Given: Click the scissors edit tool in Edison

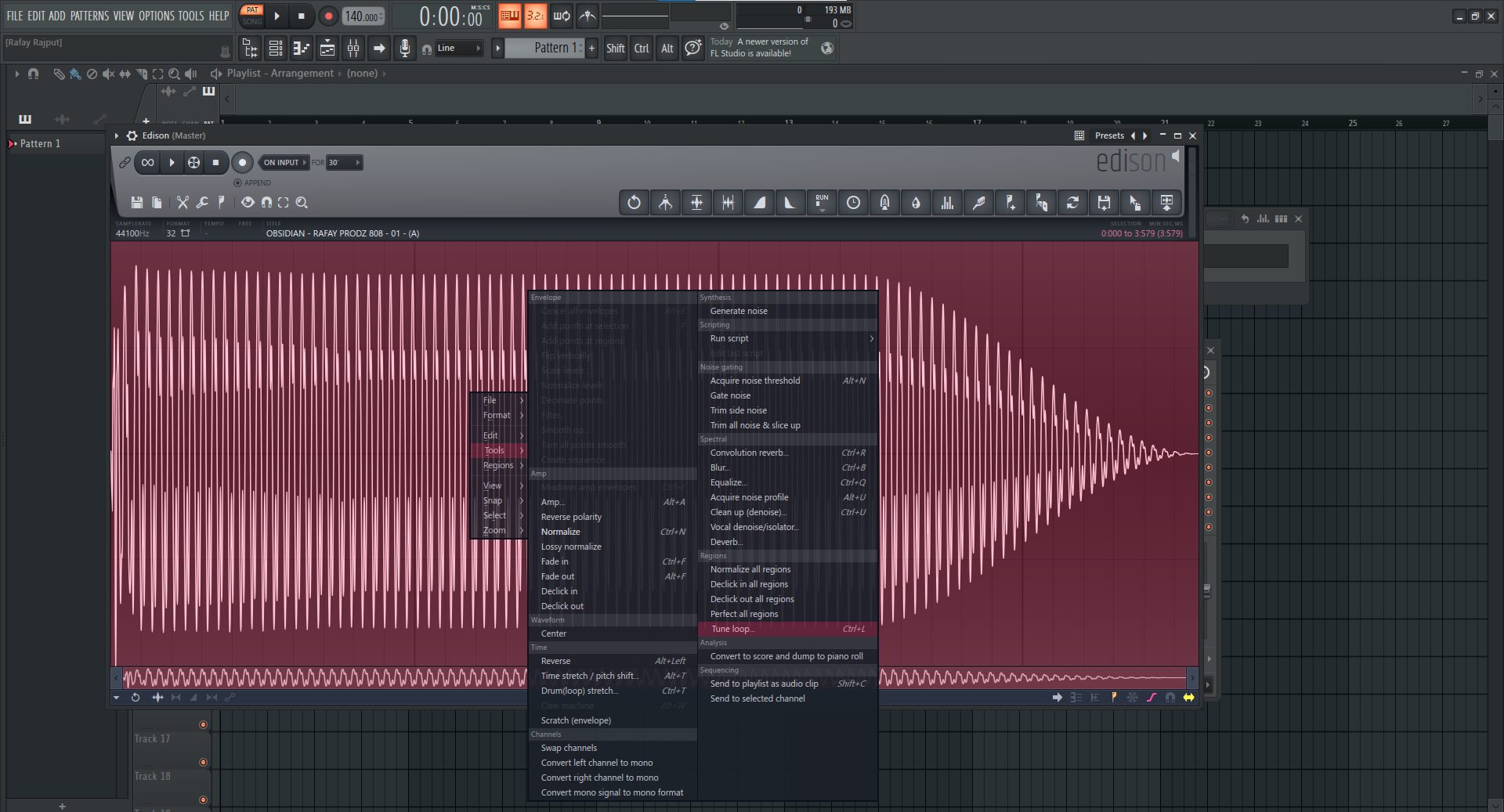Looking at the screenshot, I should (183, 203).
